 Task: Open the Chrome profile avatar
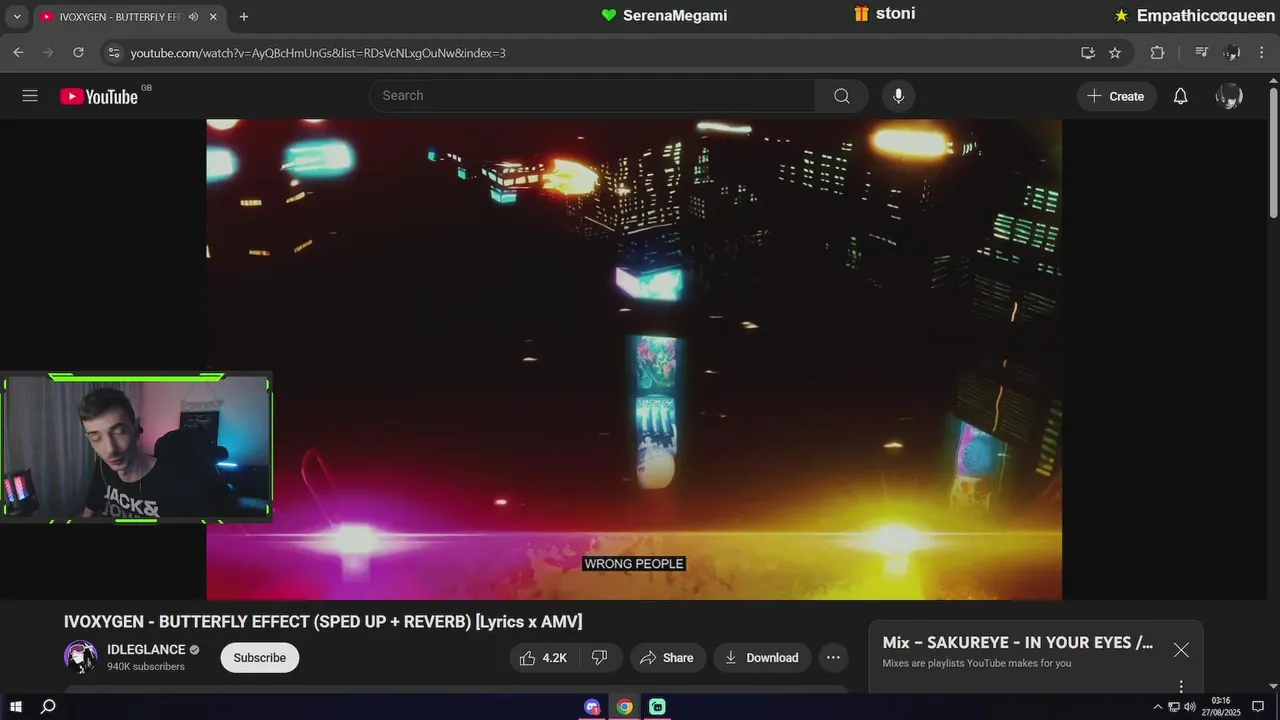tap(1232, 53)
